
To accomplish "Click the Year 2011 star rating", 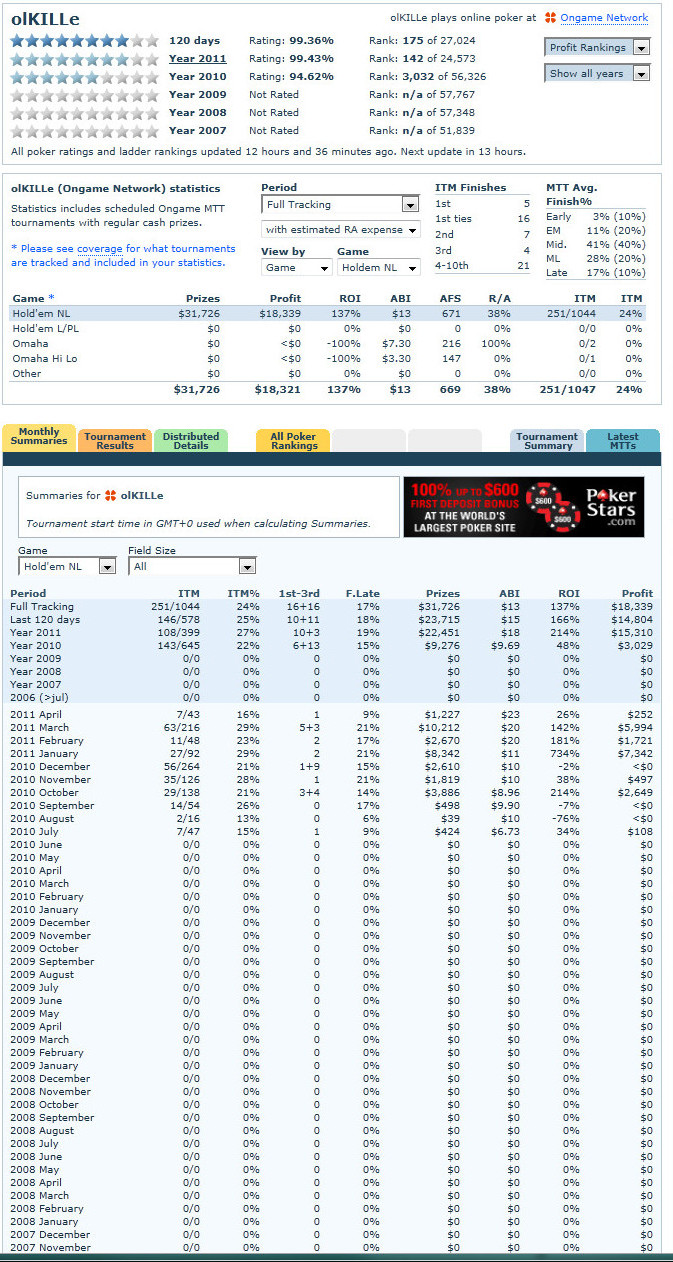I will (x=85, y=59).
